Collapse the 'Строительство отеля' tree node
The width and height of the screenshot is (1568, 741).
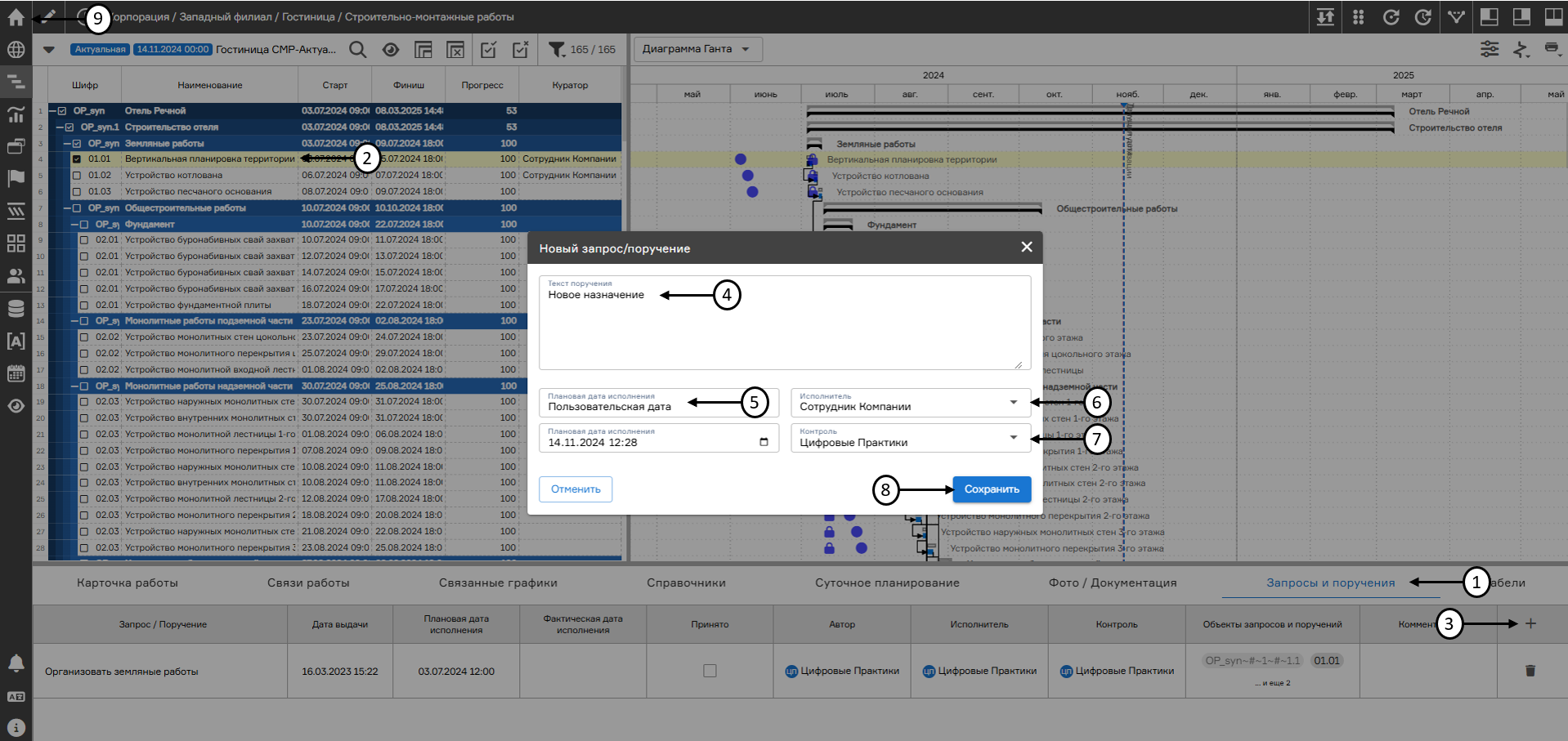(x=60, y=127)
